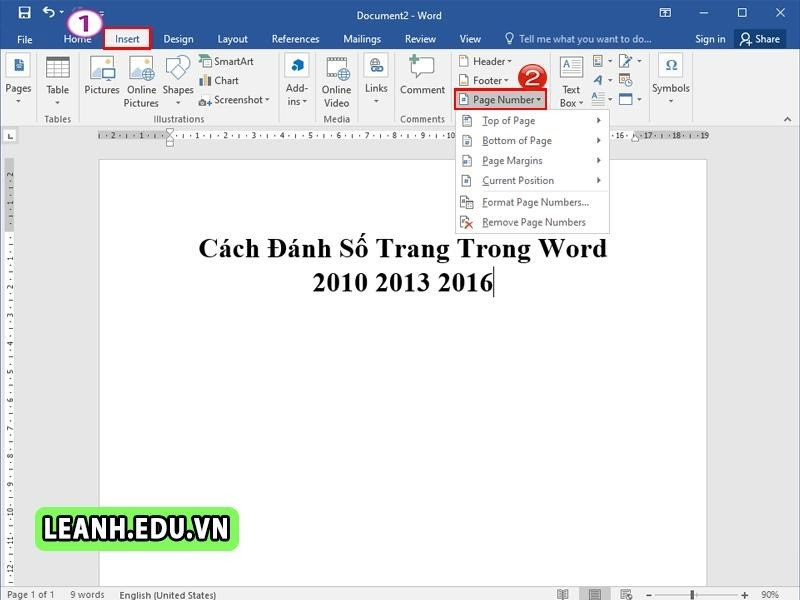Click the Page 1 of 1 status indicator

tap(31, 594)
